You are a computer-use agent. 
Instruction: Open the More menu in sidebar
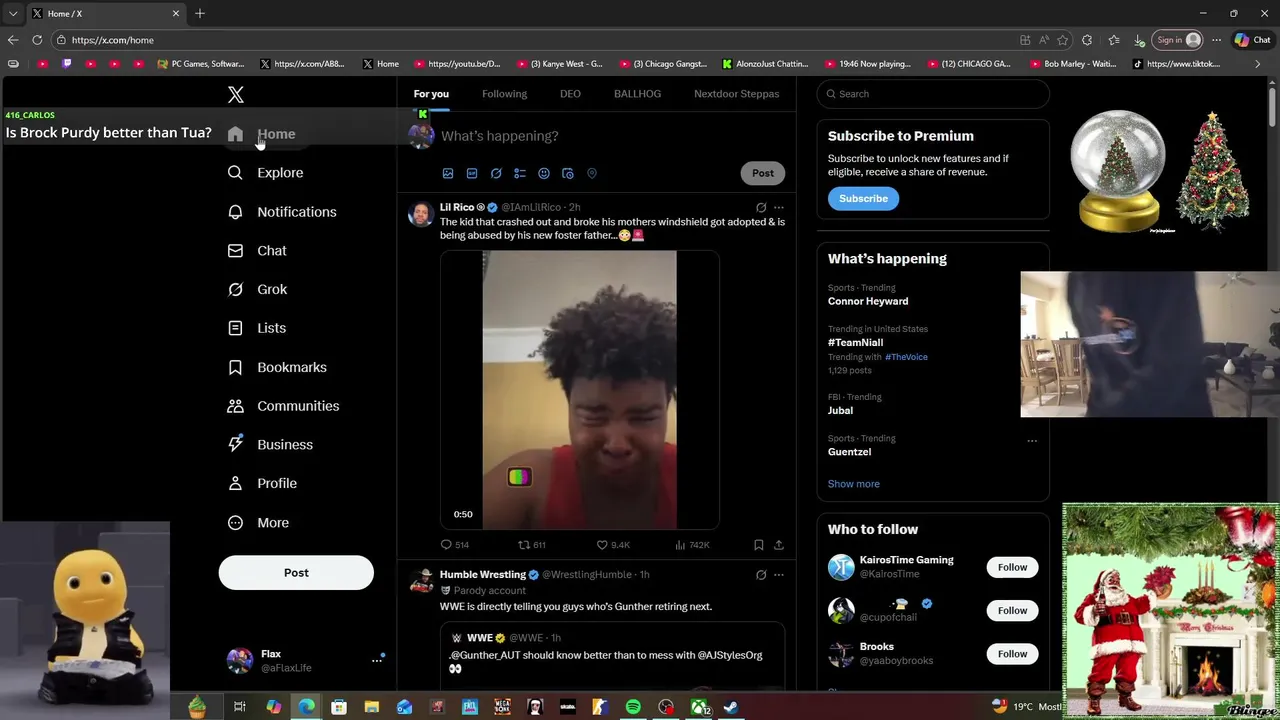point(258,522)
